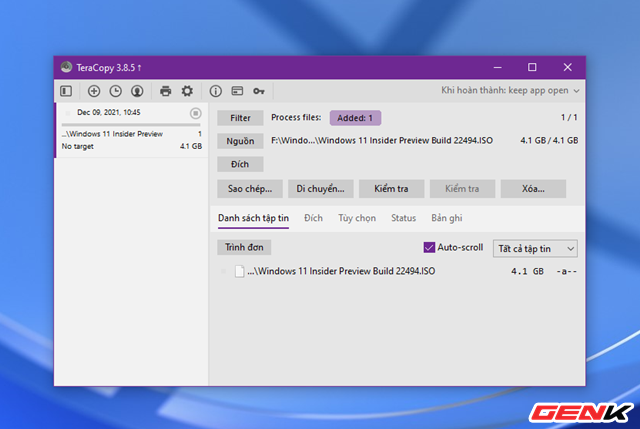Click the printer icon in toolbar
Viewport: 640px width, 429px height.
165,91
